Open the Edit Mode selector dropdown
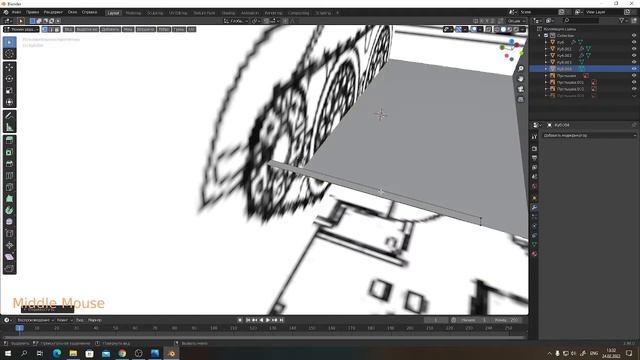This screenshot has width=640, height=360. point(21,29)
